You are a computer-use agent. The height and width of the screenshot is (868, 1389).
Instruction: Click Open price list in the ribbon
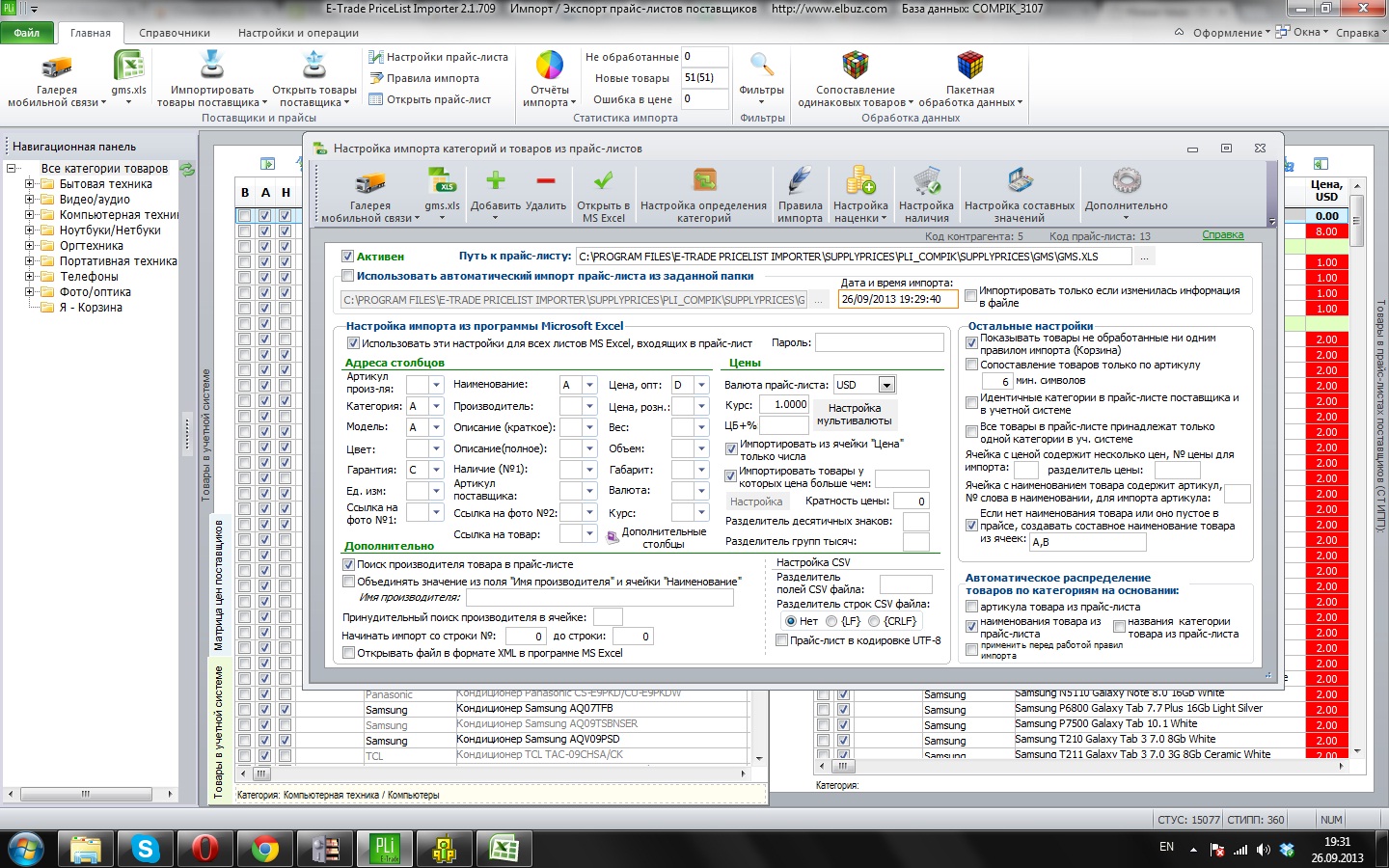pos(429,99)
